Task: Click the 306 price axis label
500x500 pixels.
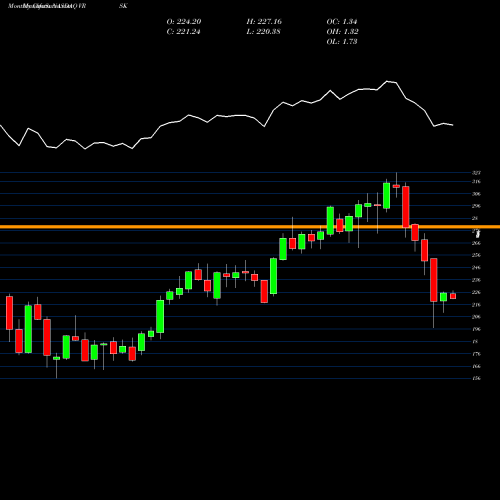Action: click(x=476, y=194)
